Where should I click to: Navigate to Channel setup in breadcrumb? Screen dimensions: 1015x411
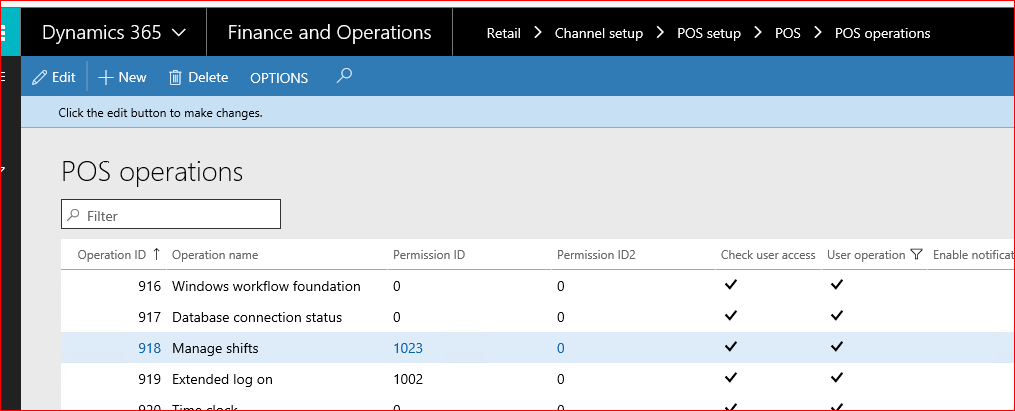pos(598,33)
